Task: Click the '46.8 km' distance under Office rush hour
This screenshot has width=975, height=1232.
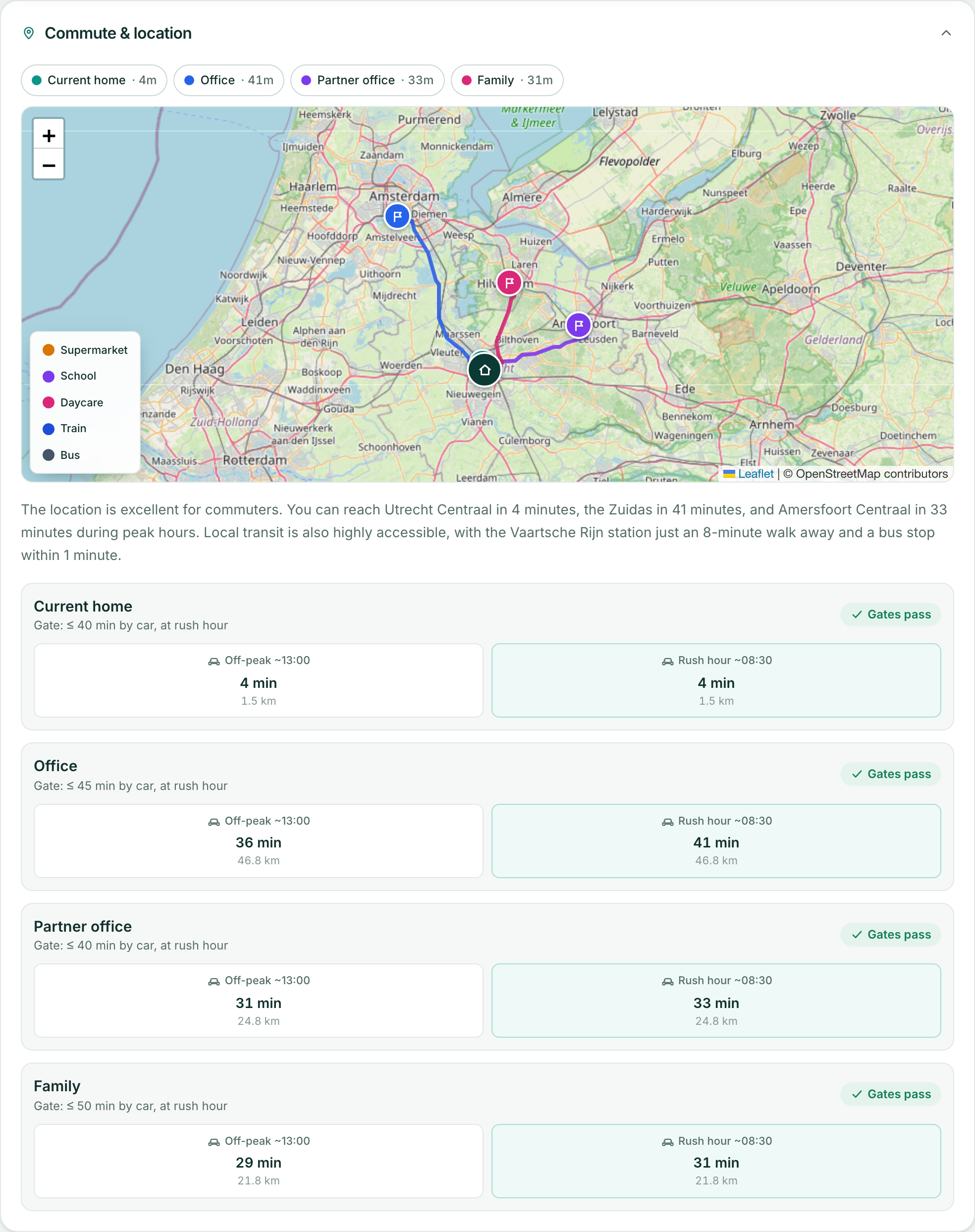Action: tap(716, 860)
